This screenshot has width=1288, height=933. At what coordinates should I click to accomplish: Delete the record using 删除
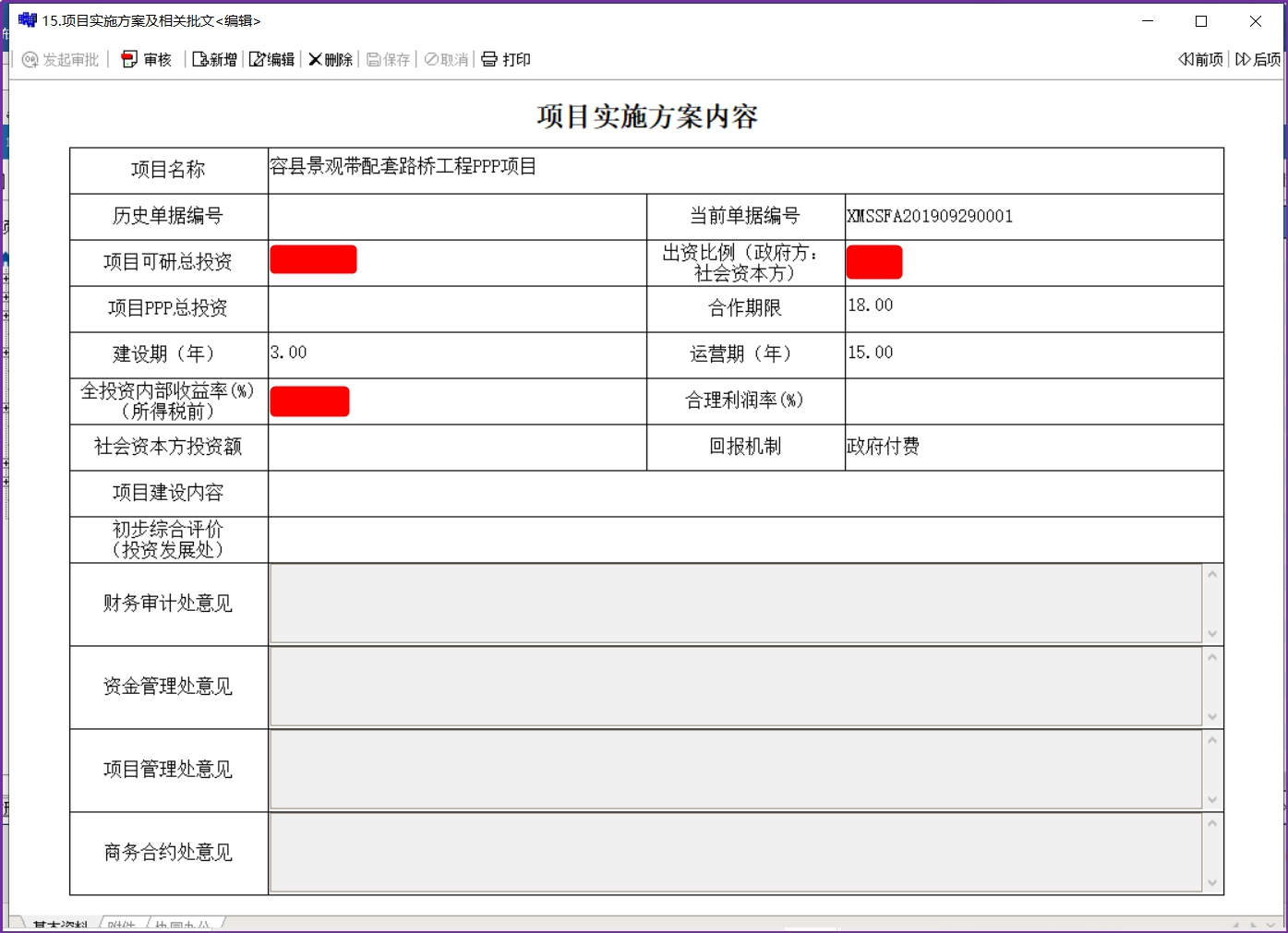coord(331,60)
